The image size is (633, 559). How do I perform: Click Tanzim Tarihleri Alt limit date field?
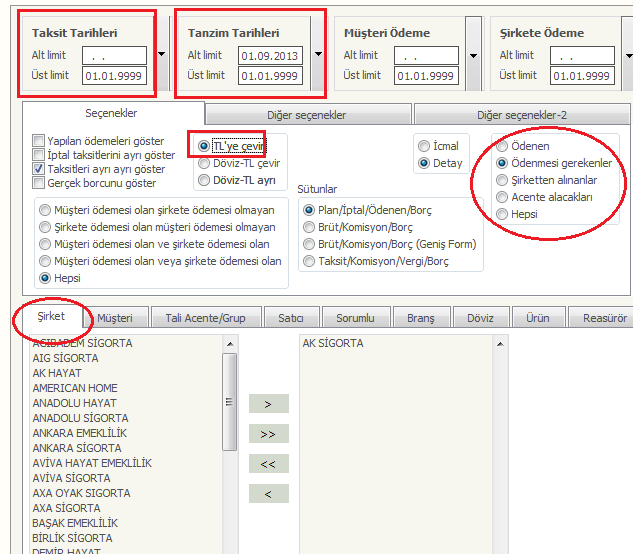(x=270, y=56)
